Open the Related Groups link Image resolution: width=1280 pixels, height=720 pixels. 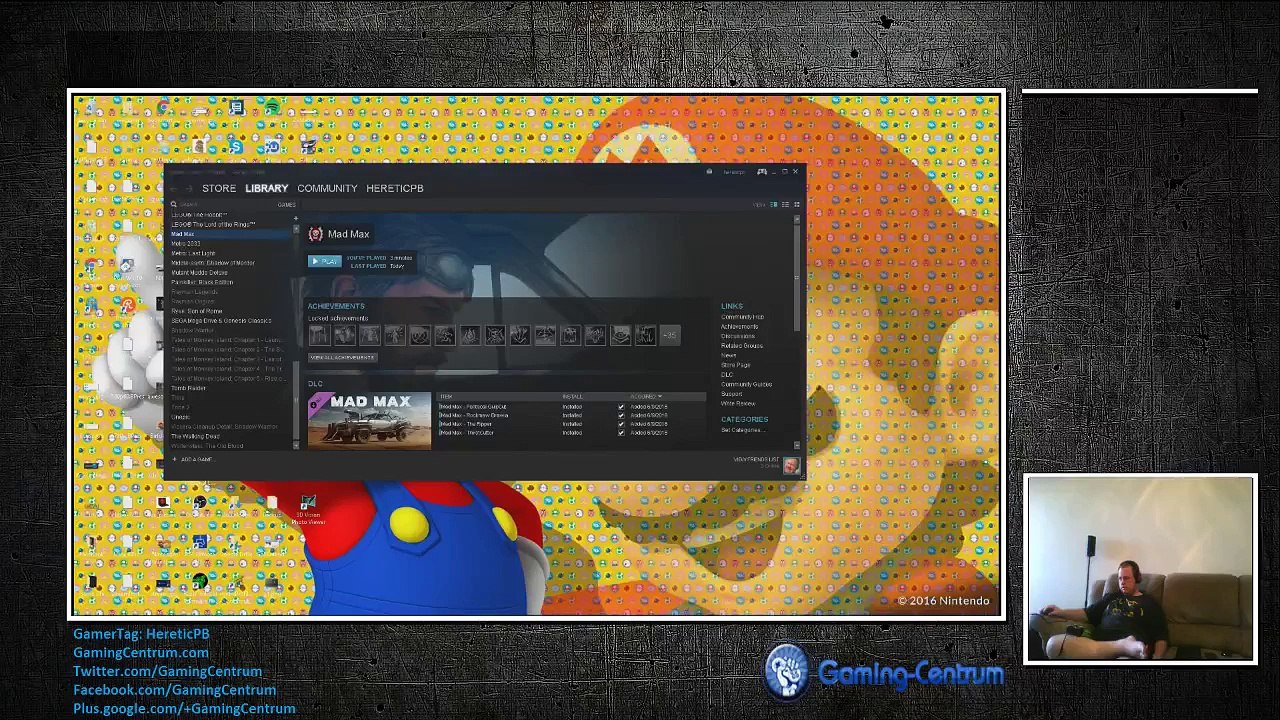(x=742, y=346)
